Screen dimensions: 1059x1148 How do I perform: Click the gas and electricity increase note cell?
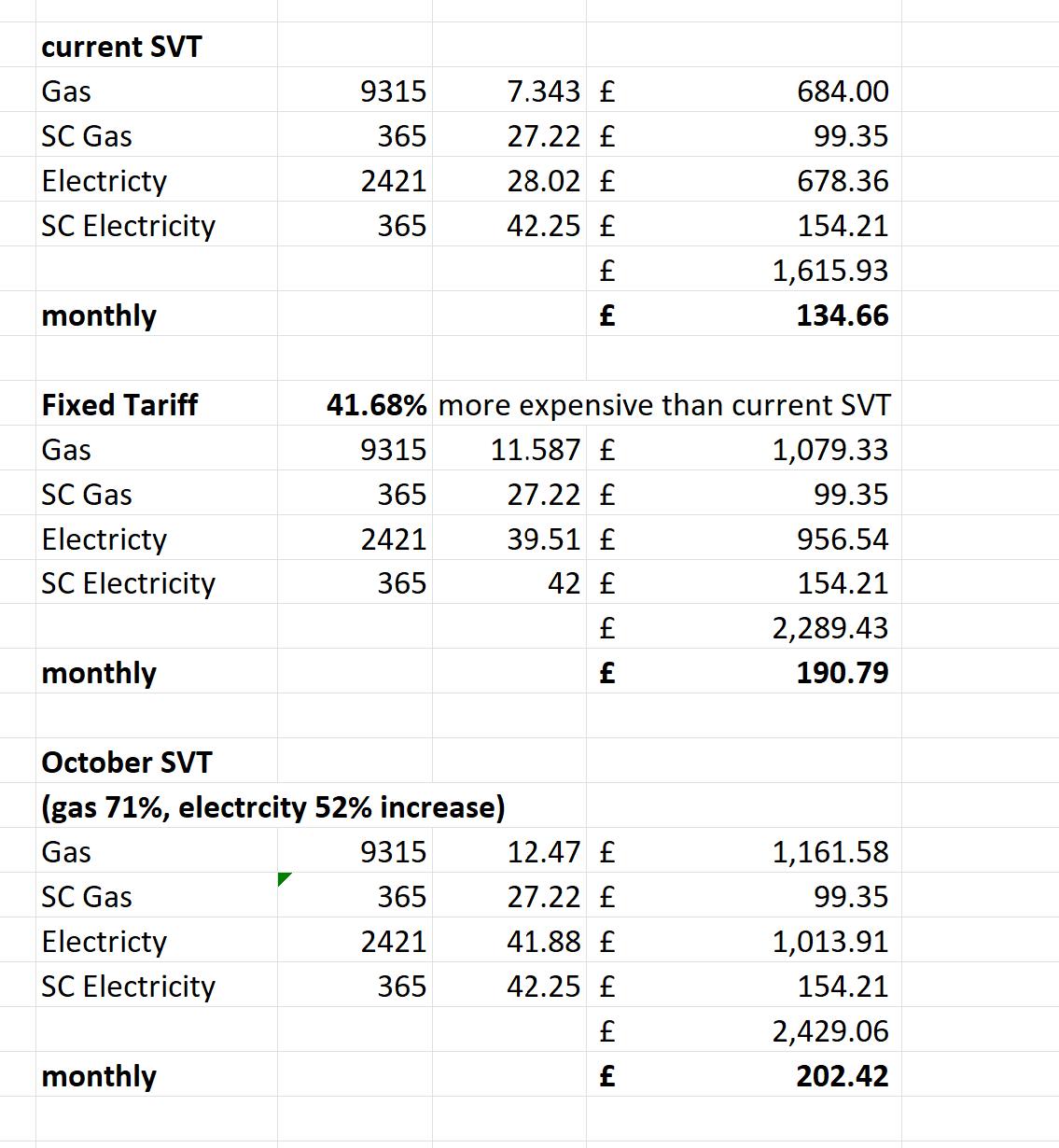(272, 807)
